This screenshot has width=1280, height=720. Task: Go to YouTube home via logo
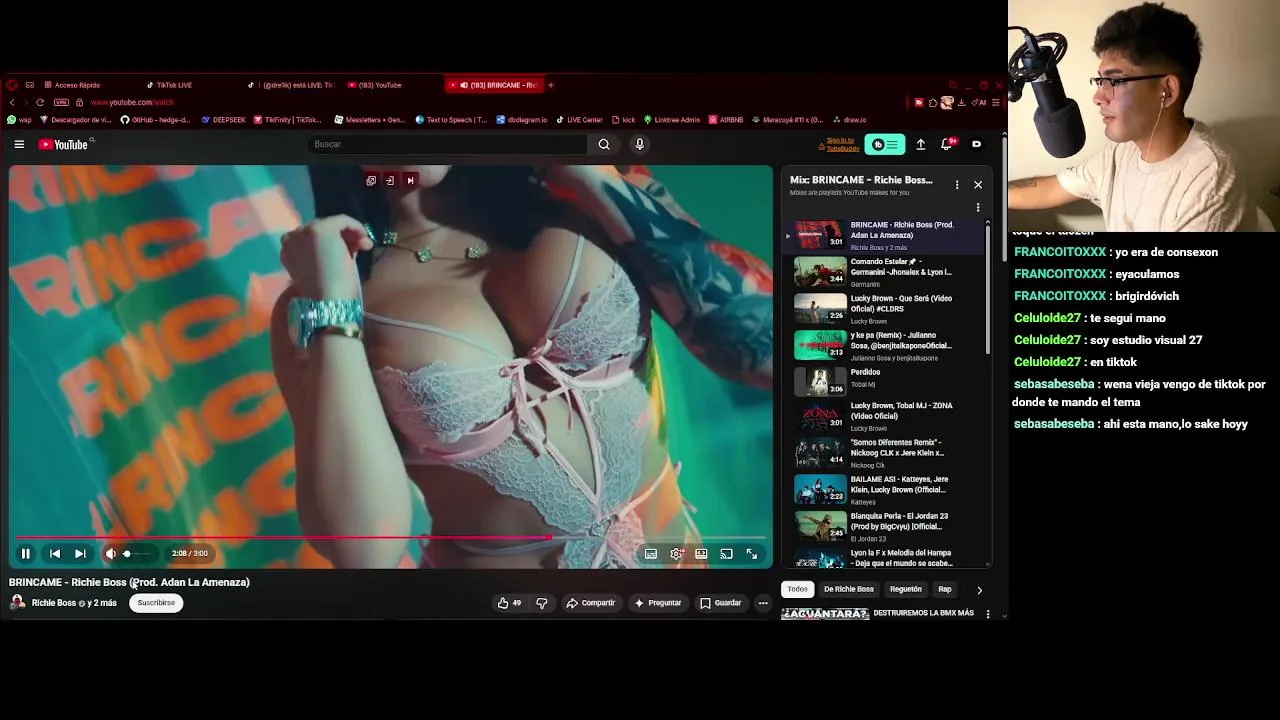point(64,144)
